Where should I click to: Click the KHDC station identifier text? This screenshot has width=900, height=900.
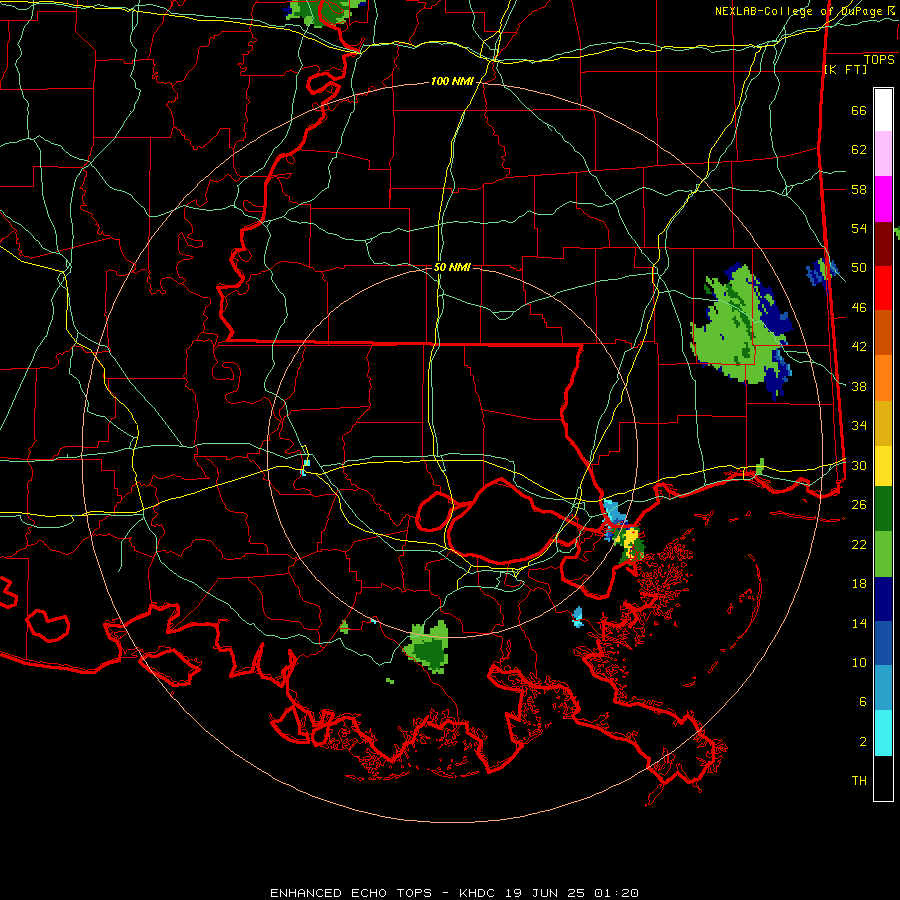pos(479,893)
